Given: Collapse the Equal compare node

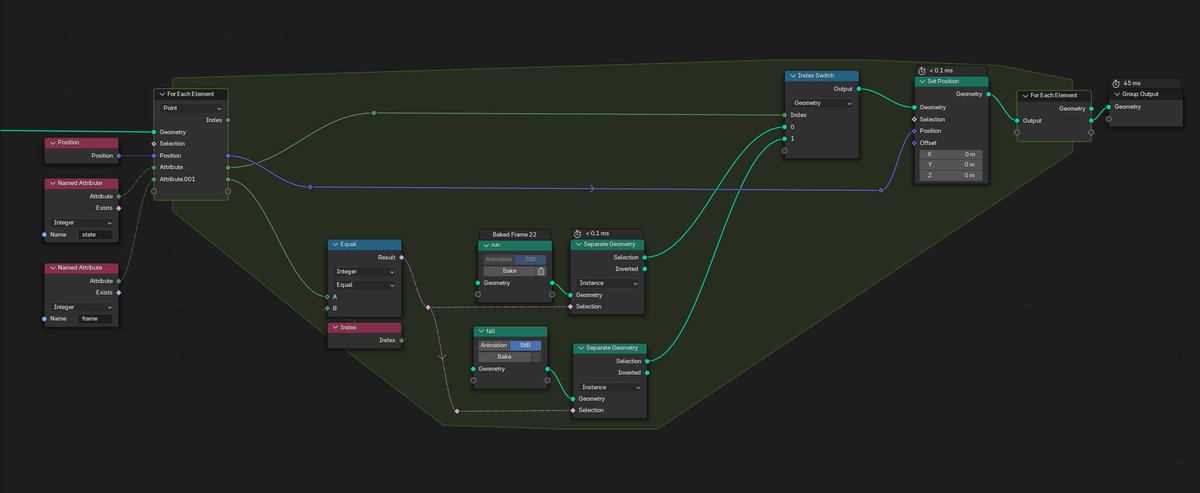Looking at the screenshot, I should coord(335,245).
